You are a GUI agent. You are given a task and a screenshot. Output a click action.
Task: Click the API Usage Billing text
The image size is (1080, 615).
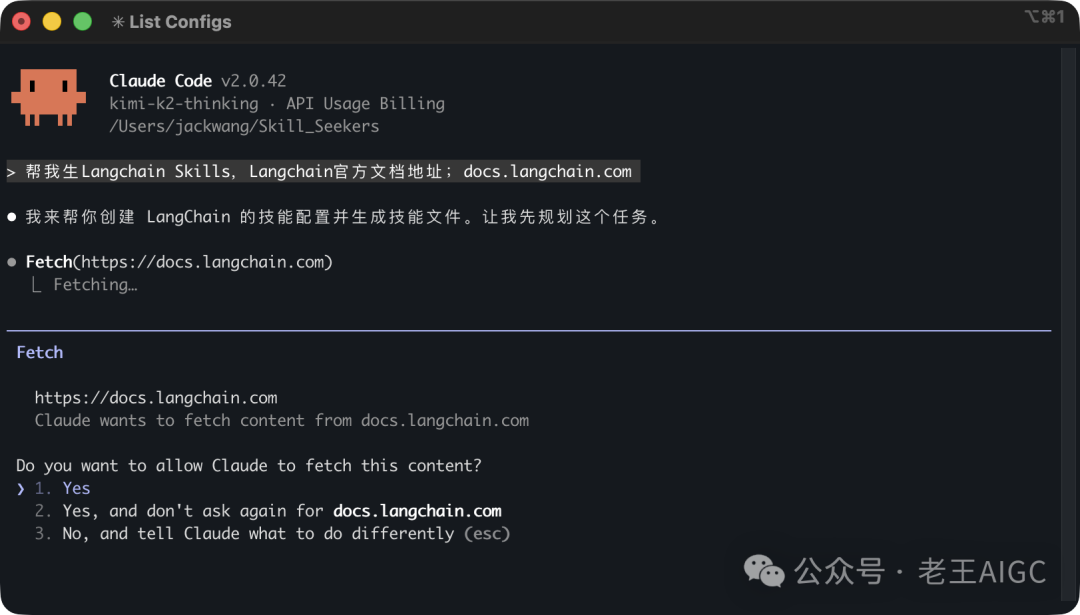[366, 103]
